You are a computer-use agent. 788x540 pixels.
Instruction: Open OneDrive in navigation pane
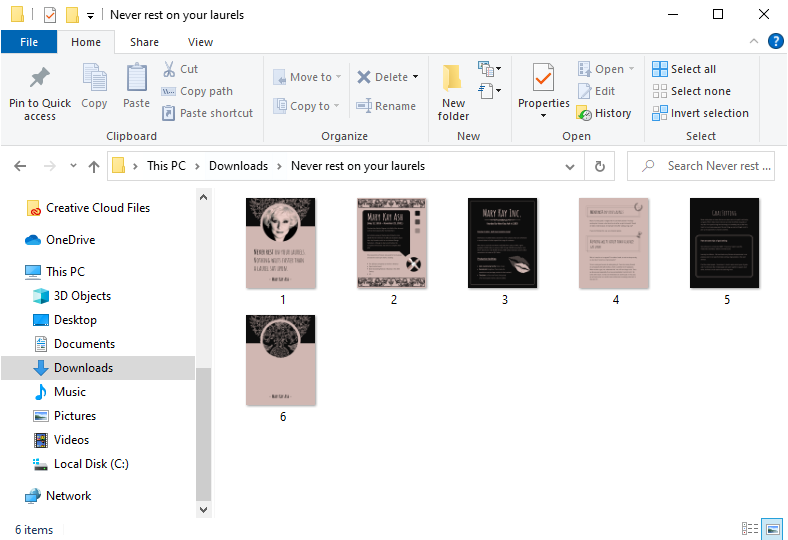60,240
